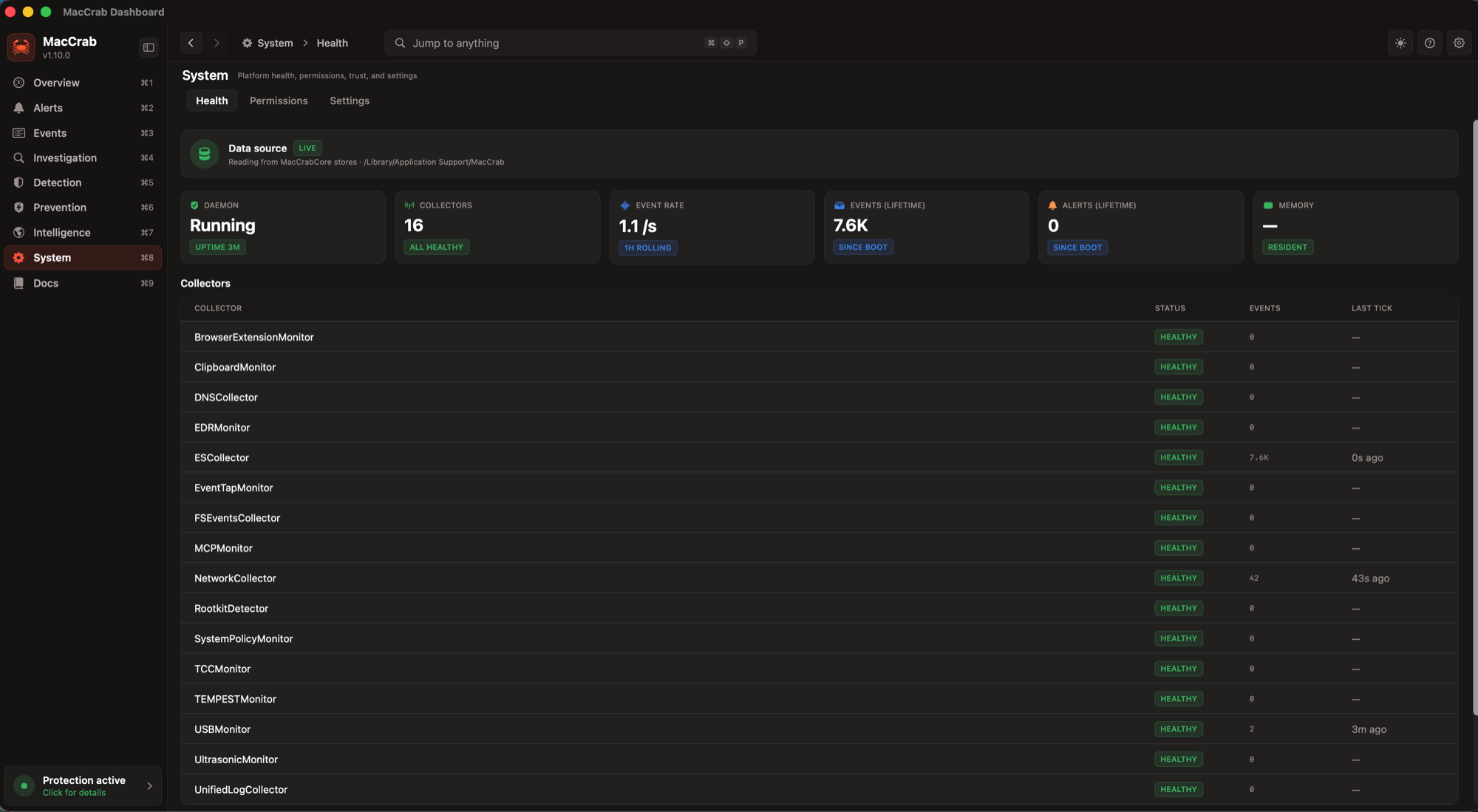Viewport: 1478px width, 812px height.
Task: Click the Event Rate waveform icon
Action: 624,205
